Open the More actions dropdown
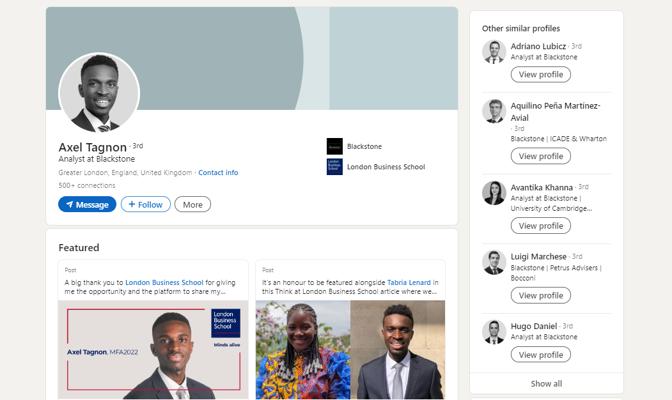Screen dimensions: 672x400 point(193,204)
